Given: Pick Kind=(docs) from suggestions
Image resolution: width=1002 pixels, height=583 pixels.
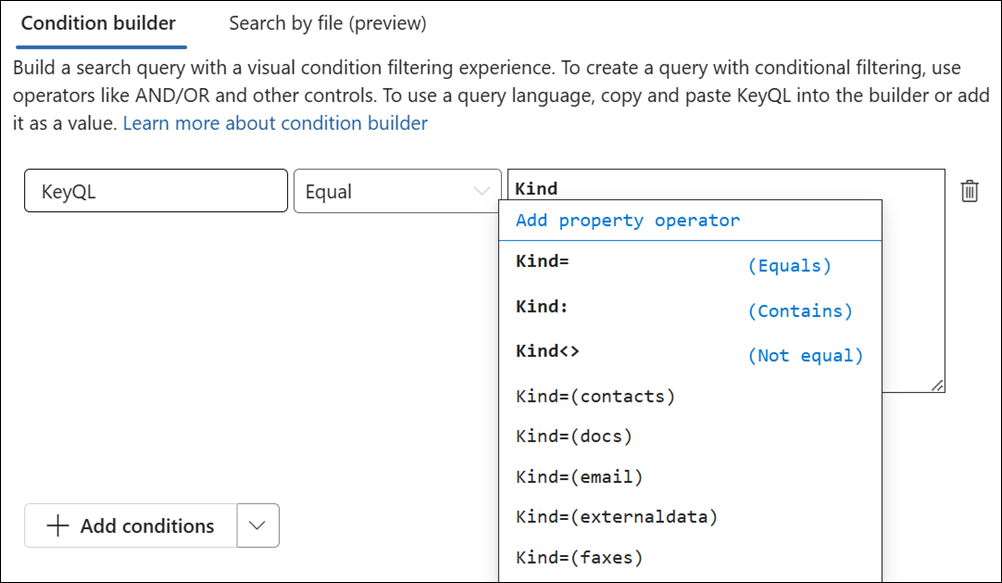Looking at the screenshot, I should pos(575,436).
